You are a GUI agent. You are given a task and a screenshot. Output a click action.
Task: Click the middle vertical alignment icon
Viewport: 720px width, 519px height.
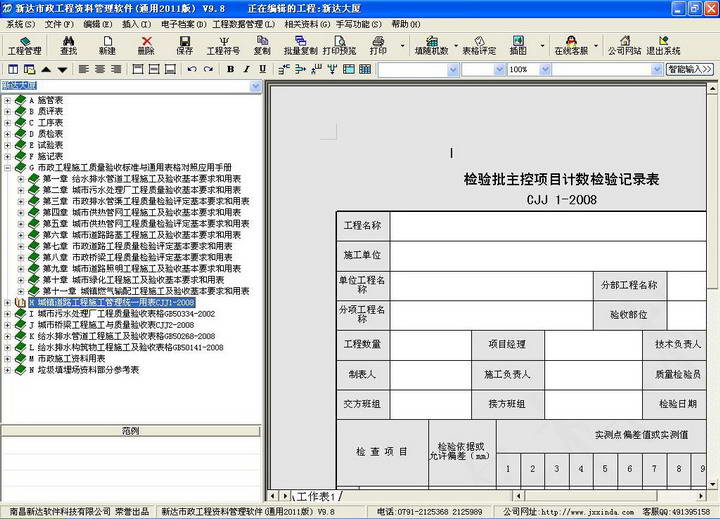pyautogui.click(x=154, y=69)
